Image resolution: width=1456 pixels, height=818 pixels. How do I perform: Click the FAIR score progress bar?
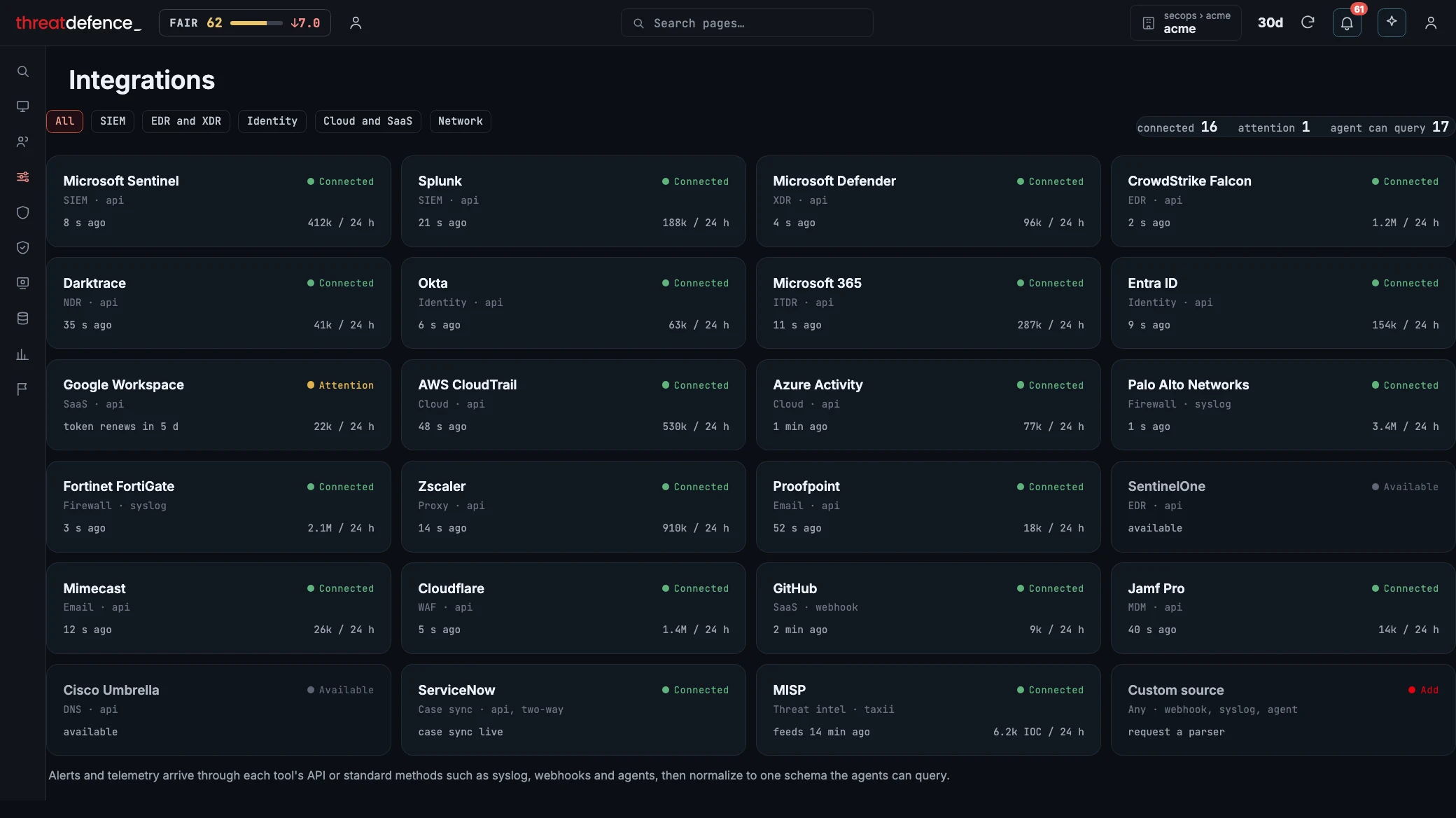click(256, 23)
